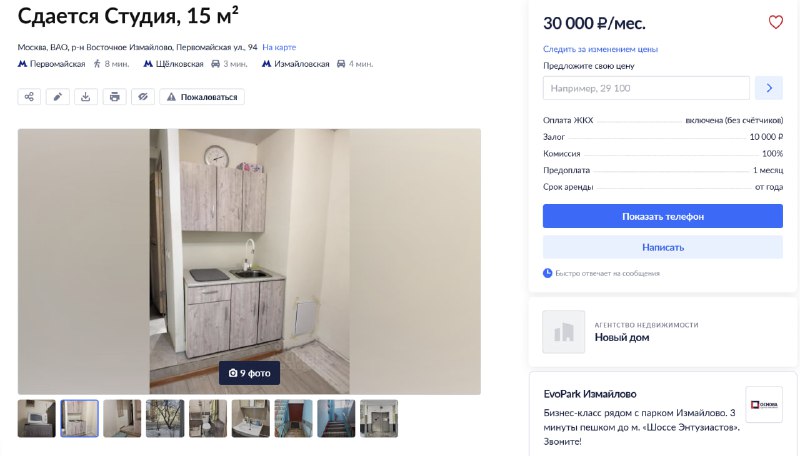Add listing to favorites heart icon
The image size is (800, 456).
pyautogui.click(x=776, y=22)
